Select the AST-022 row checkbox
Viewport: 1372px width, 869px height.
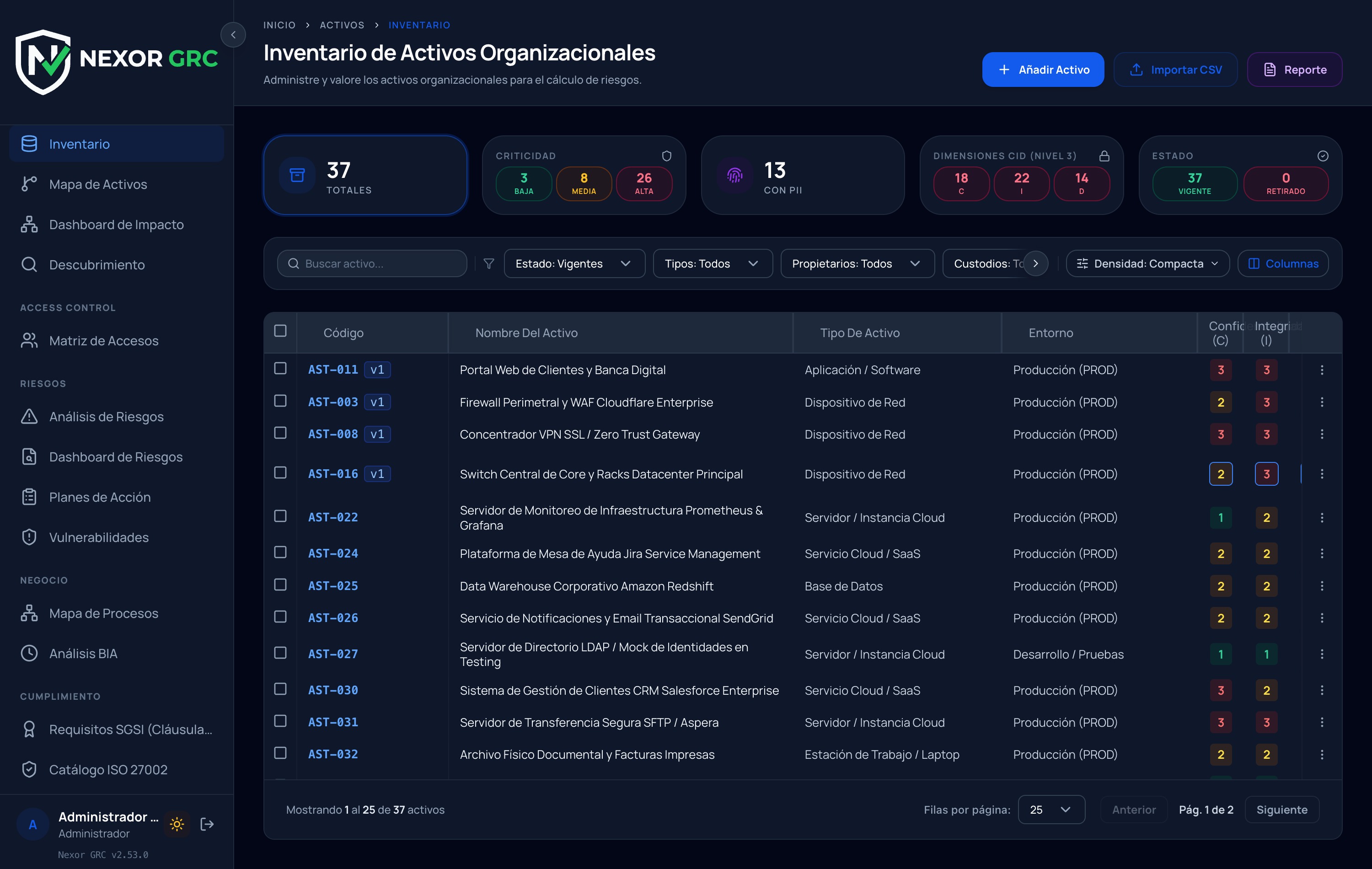click(x=280, y=516)
